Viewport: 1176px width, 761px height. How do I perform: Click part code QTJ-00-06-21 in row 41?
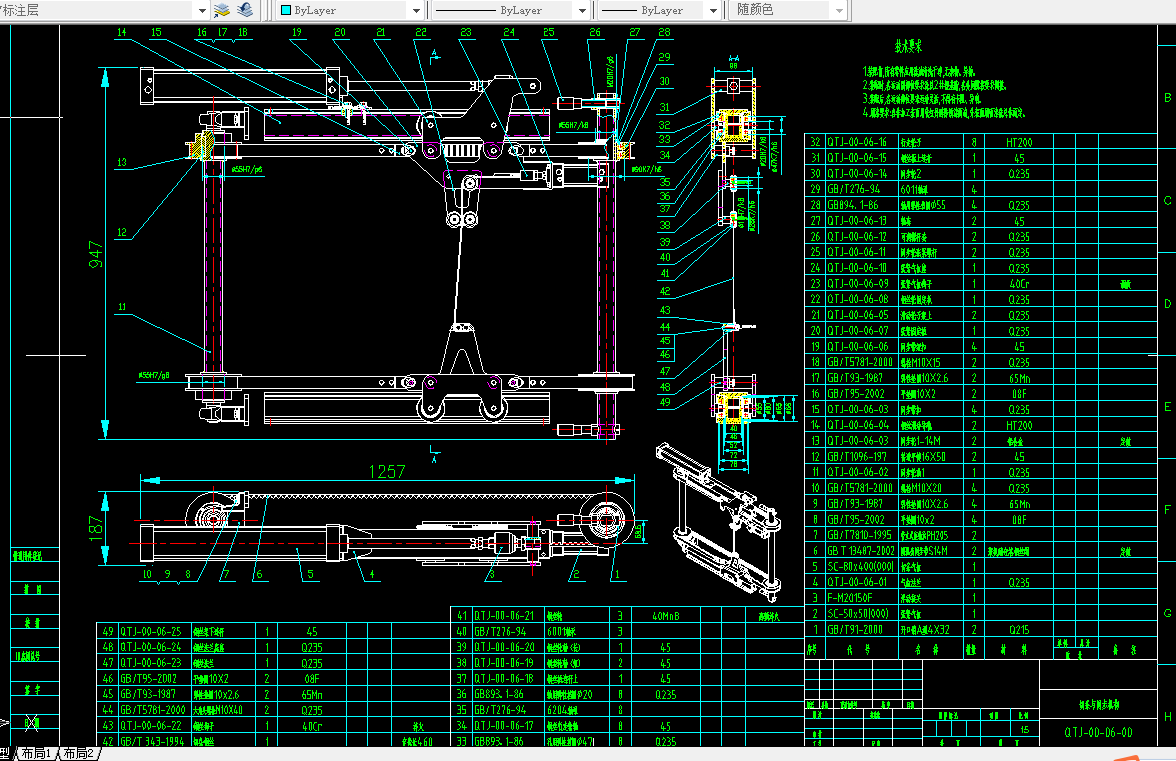coord(504,616)
